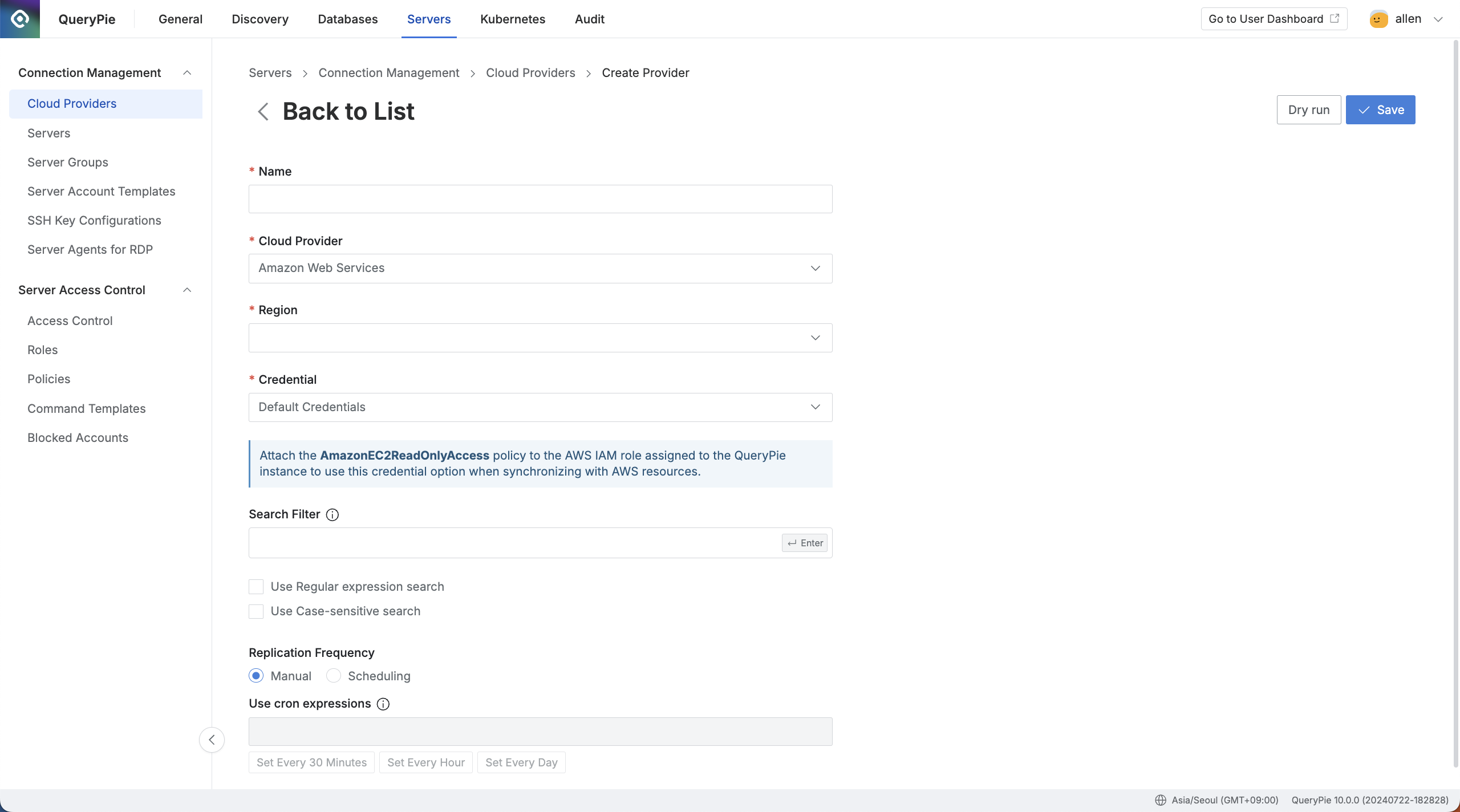Screen dimensions: 1460x812
Task: Select Scheduling replication frequency
Action: 334,676
